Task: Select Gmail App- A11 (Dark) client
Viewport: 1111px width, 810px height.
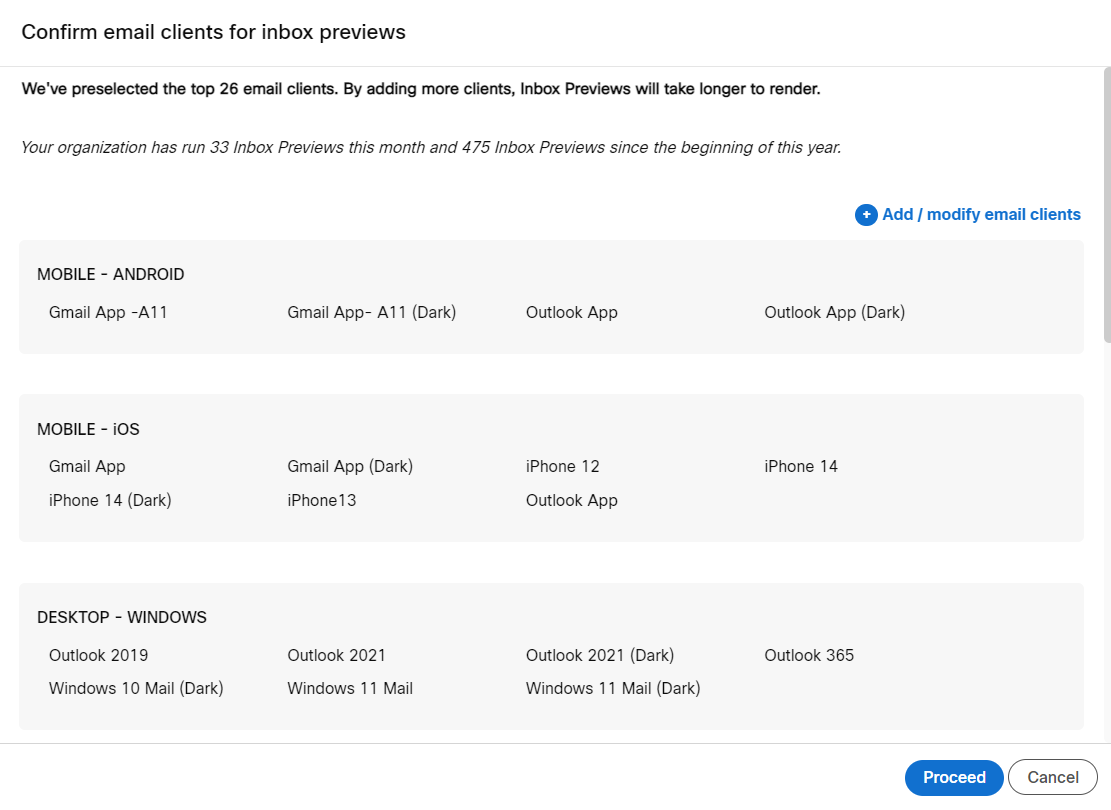Action: 372,312
